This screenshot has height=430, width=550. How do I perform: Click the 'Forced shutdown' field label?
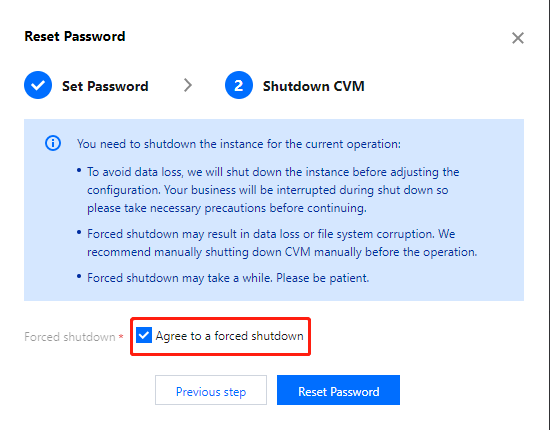coord(70,337)
